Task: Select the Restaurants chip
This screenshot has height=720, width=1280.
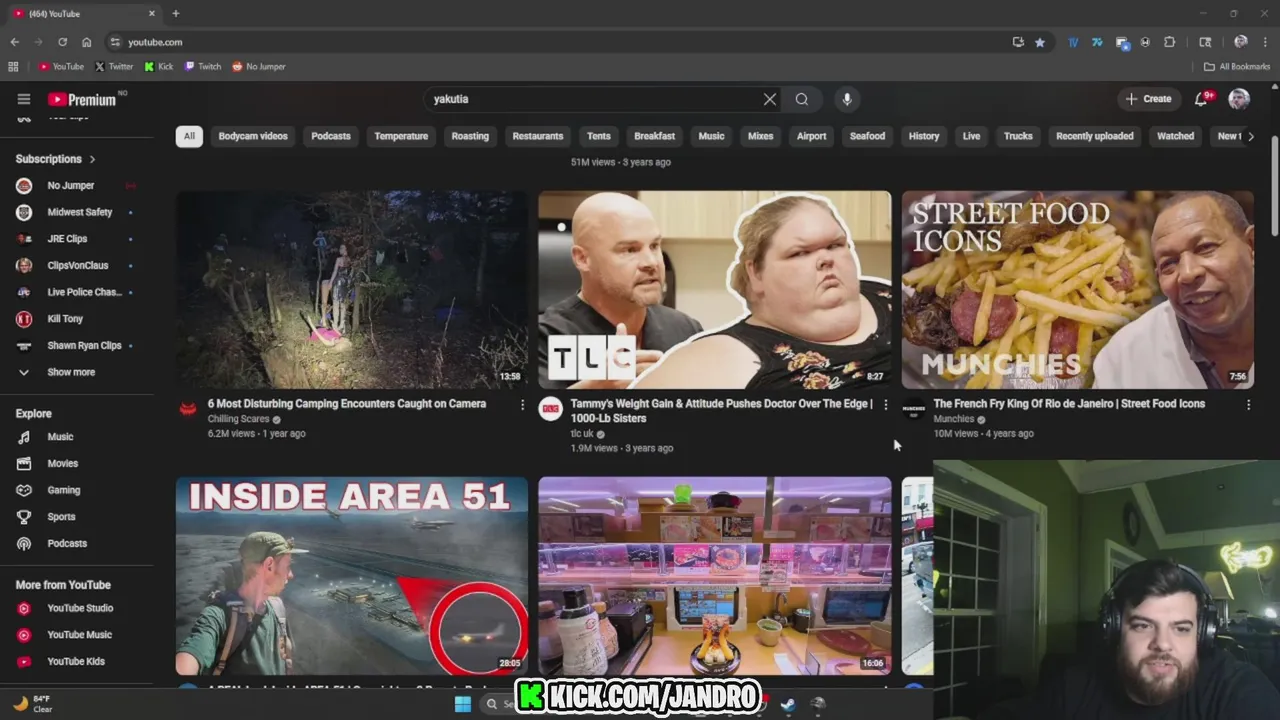Action: point(538,136)
